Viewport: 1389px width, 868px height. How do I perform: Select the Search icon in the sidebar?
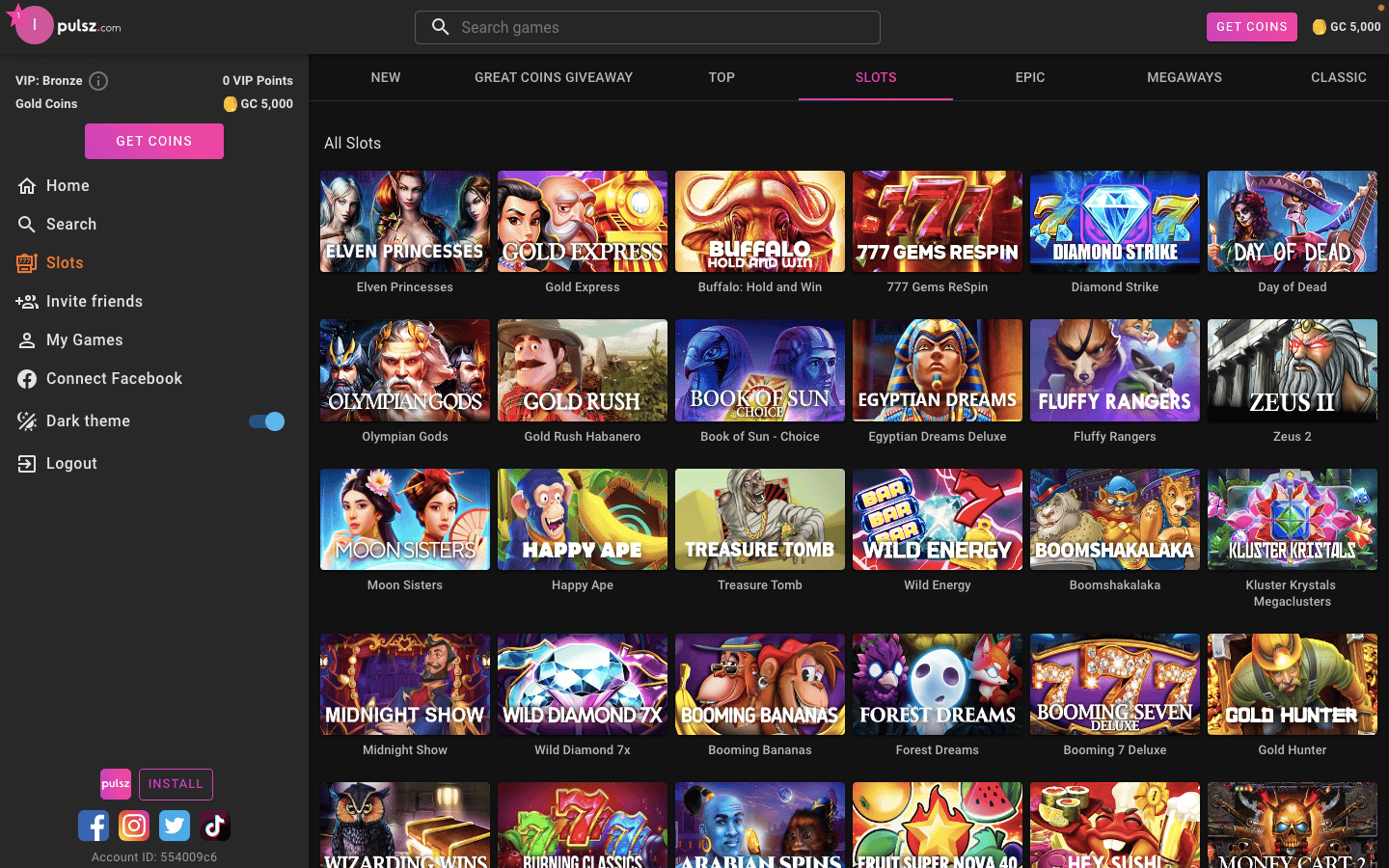click(26, 224)
